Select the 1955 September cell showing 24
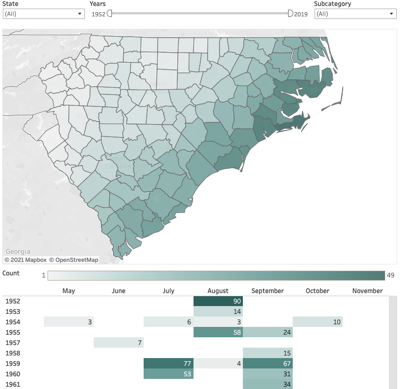This screenshot has height=389, width=400. coord(268,332)
